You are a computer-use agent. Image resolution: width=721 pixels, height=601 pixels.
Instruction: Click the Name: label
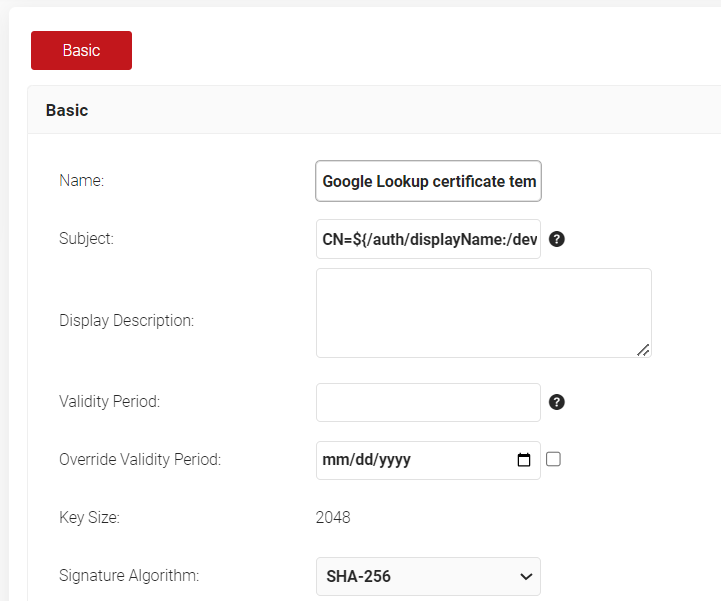coord(82,181)
